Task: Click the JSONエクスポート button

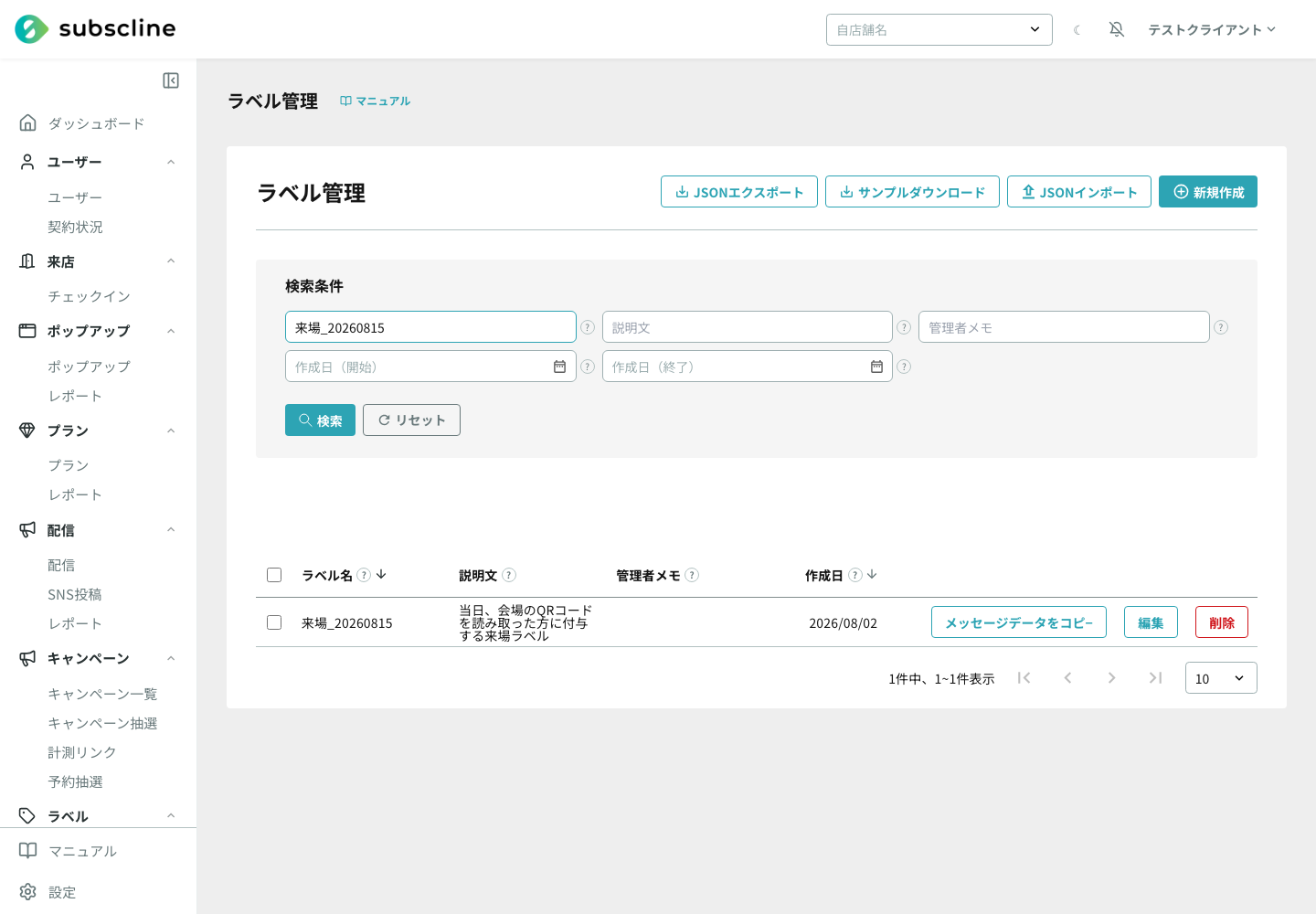Action: pos(739,192)
